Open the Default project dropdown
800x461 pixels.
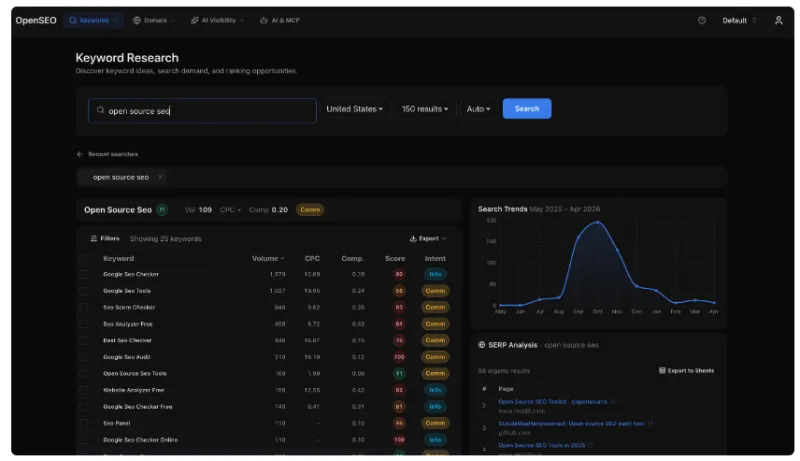pos(739,20)
